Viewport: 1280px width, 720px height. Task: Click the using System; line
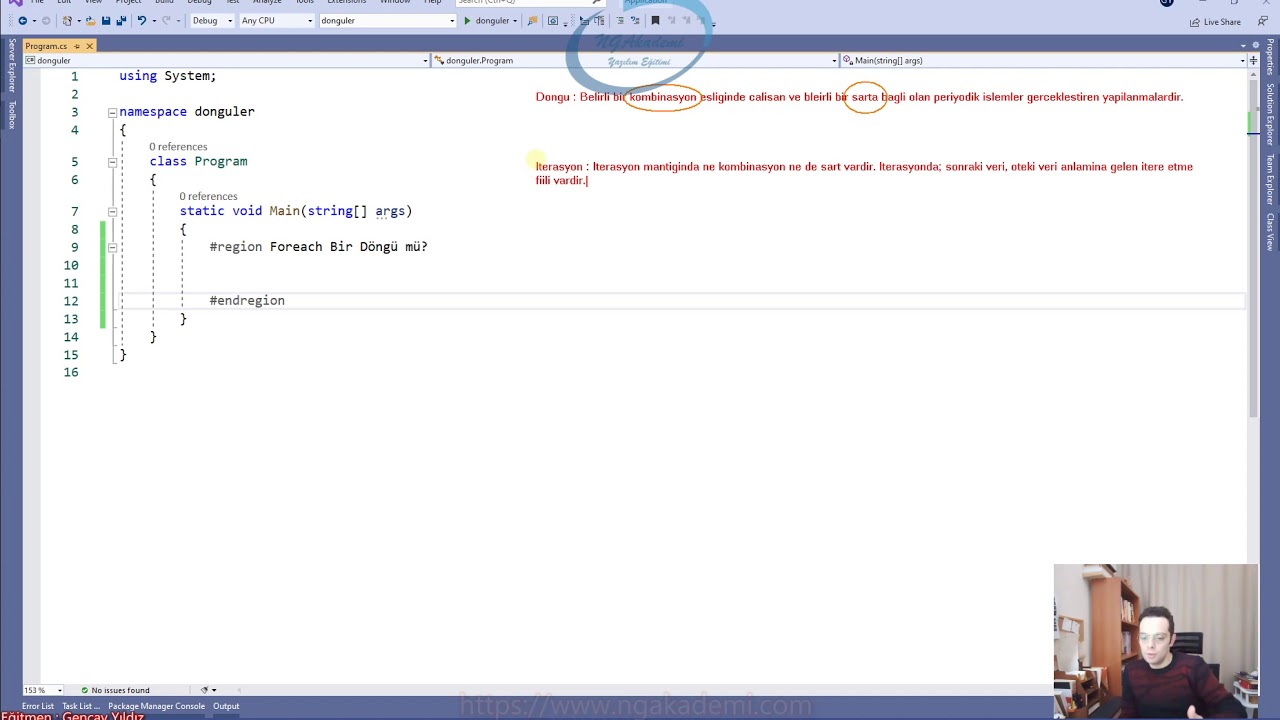[x=168, y=76]
